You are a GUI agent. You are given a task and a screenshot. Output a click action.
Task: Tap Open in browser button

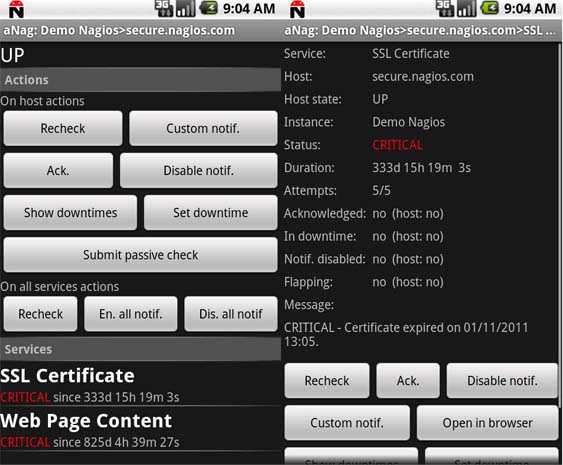tap(487, 423)
